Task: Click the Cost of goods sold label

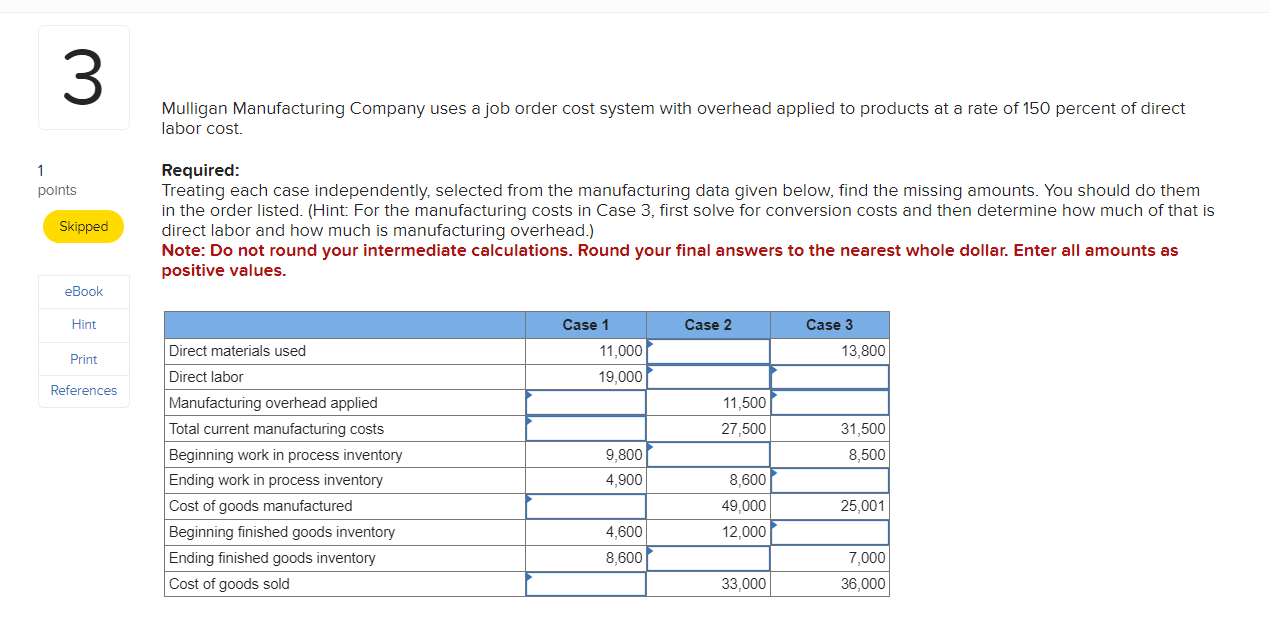Action: coord(229,584)
